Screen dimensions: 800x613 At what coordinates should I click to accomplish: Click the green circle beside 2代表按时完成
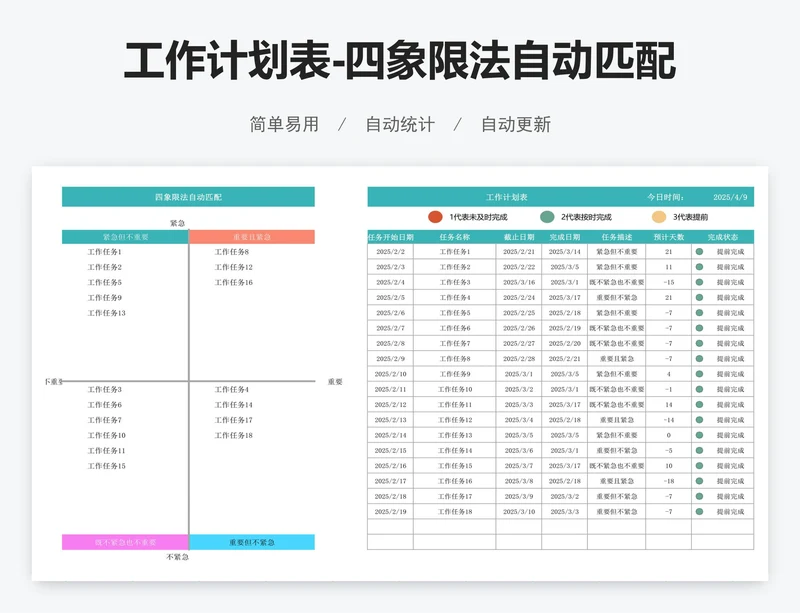click(x=547, y=217)
